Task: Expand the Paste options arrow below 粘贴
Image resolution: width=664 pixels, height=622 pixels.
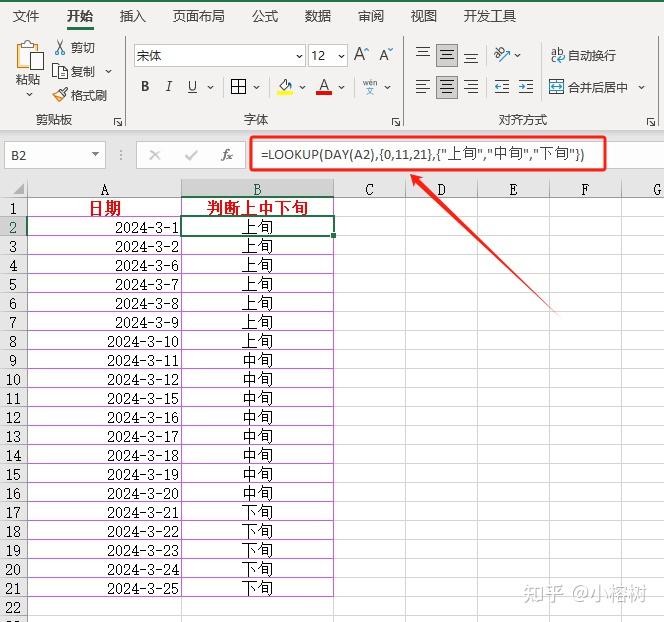Action: point(29,95)
